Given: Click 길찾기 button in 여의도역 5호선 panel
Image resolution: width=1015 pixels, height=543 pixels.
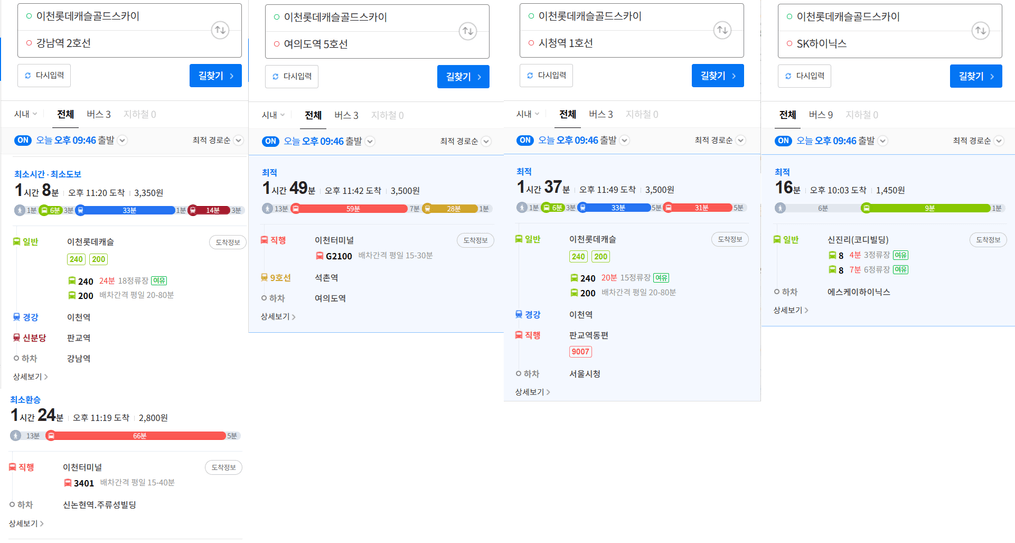Looking at the screenshot, I should click(x=463, y=76).
